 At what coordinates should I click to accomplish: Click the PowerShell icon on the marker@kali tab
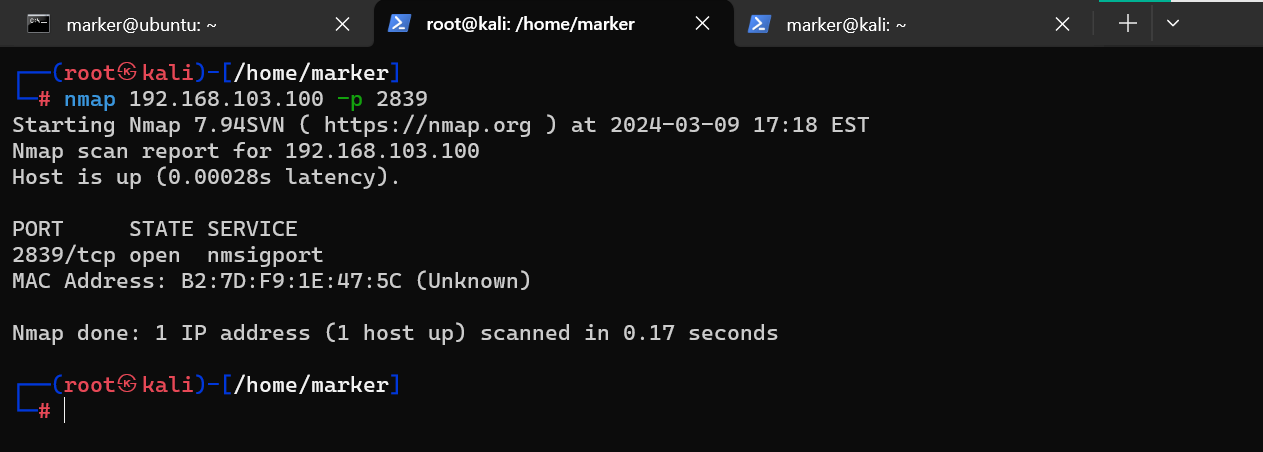(x=760, y=24)
